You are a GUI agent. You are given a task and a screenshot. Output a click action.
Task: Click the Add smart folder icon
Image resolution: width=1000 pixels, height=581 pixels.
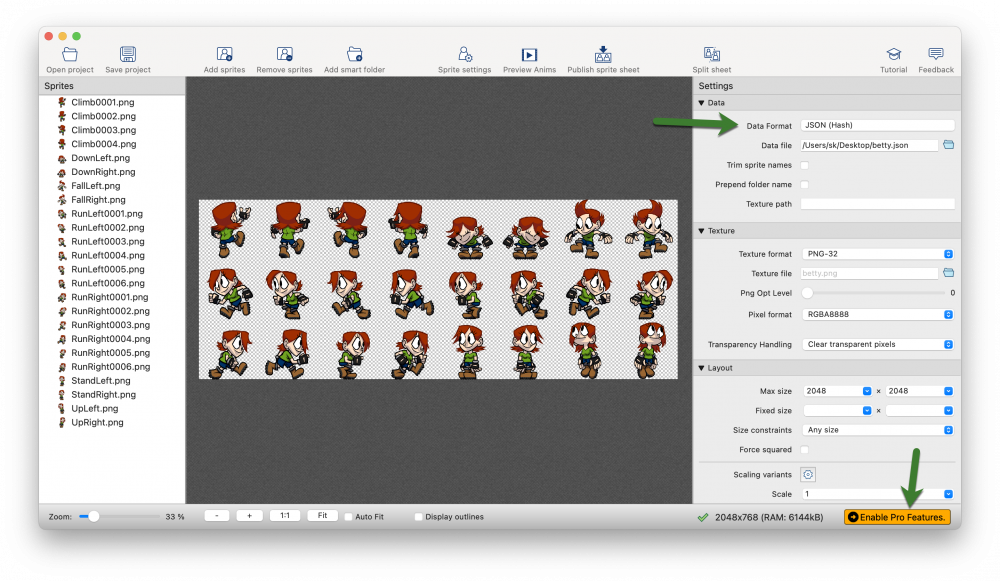[354, 55]
